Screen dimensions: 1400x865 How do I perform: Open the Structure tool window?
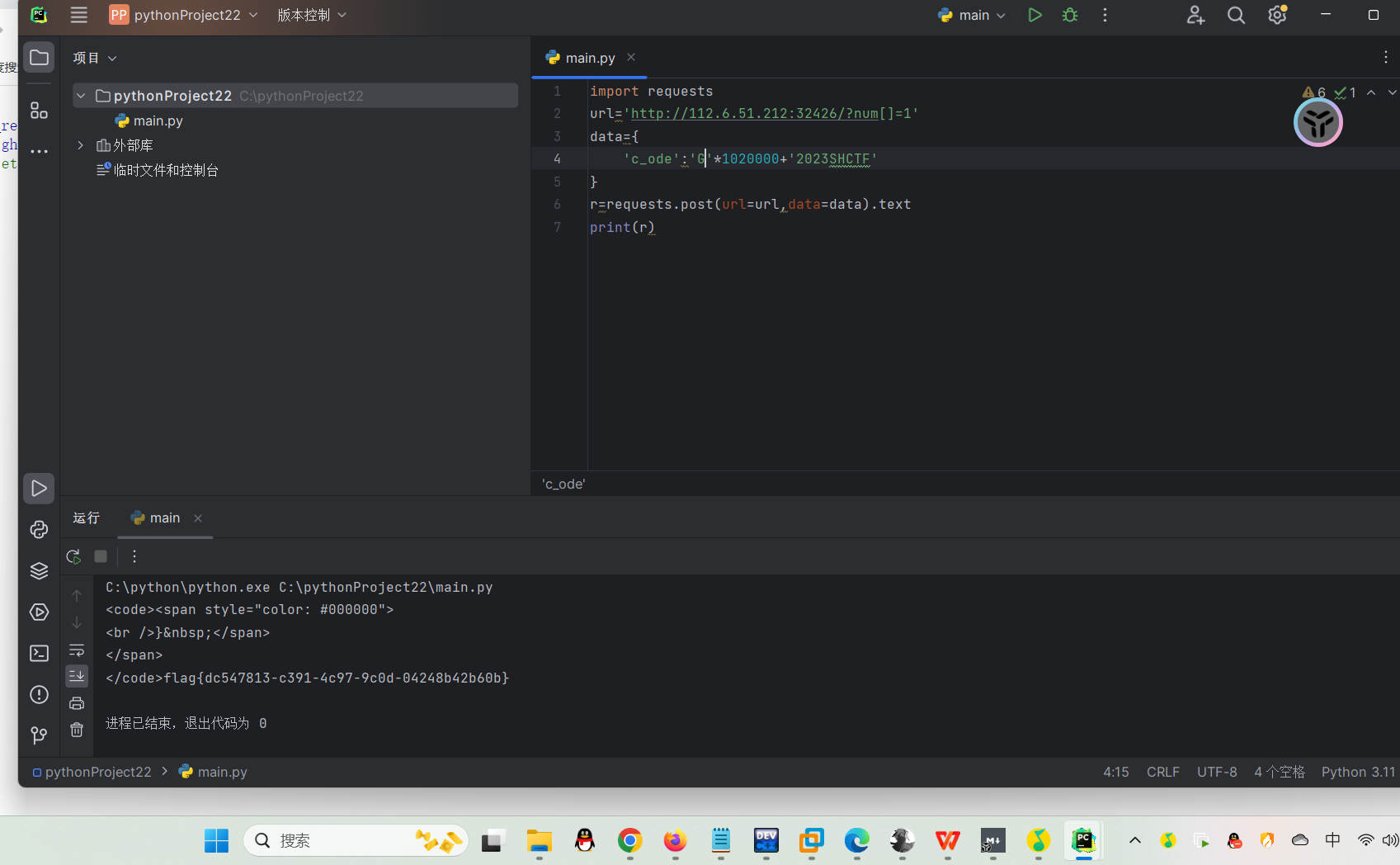pos(39,111)
